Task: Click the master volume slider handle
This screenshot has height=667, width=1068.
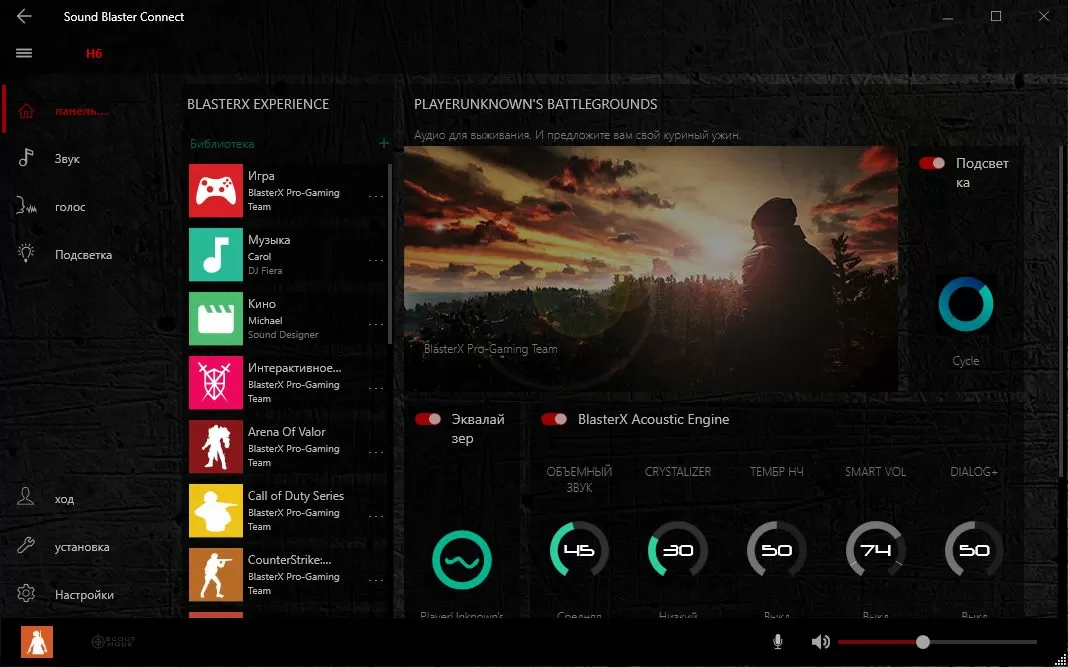Action: (923, 642)
